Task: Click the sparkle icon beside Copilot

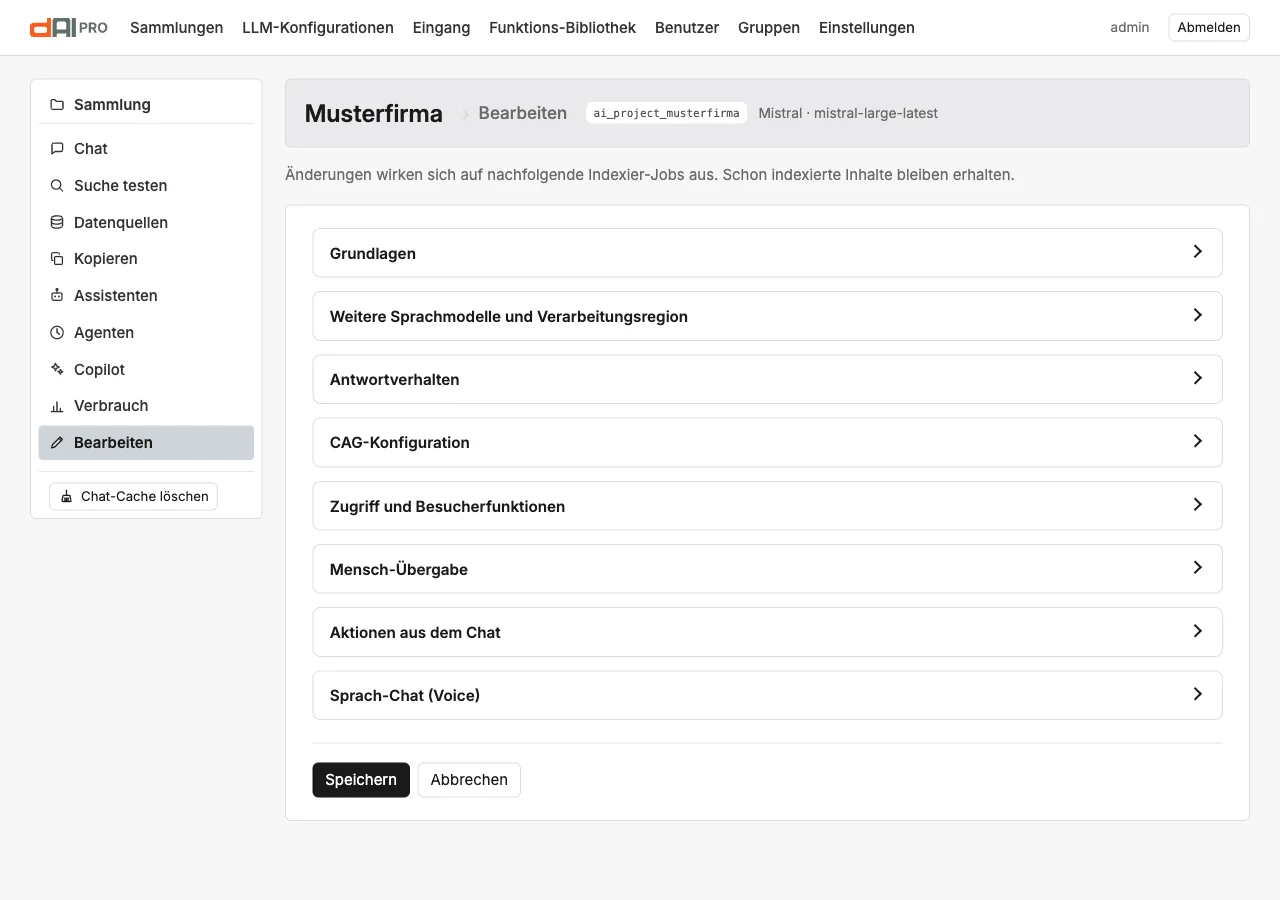Action: tap(57, 370)
